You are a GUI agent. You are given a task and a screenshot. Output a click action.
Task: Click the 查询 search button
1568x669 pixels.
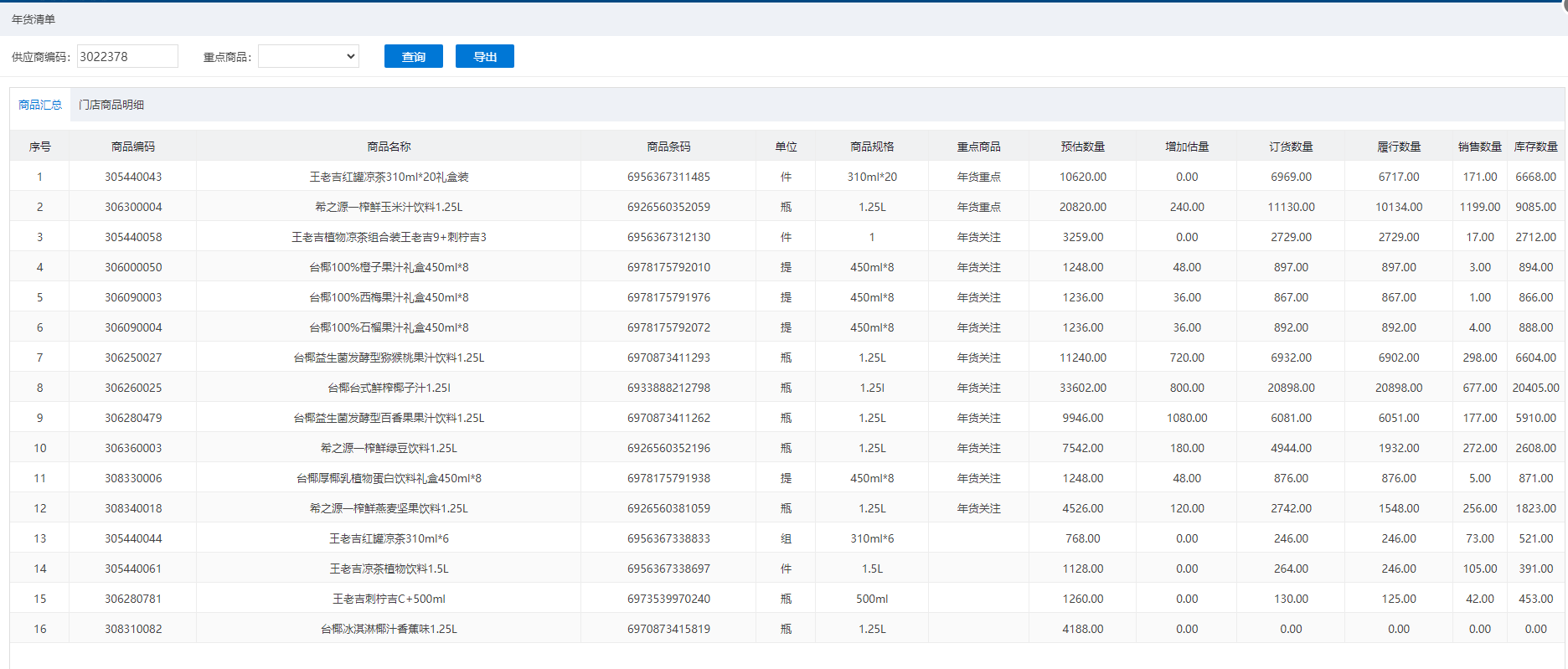413,56
